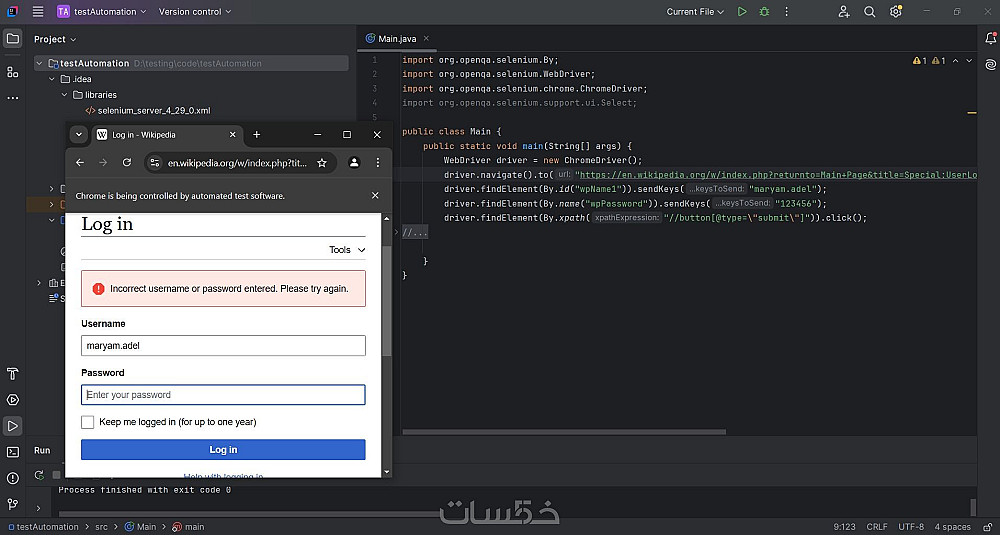Click the src breadcrumb in status bar
This screenshot has height=535, width=1000.
tap(101, 527)
